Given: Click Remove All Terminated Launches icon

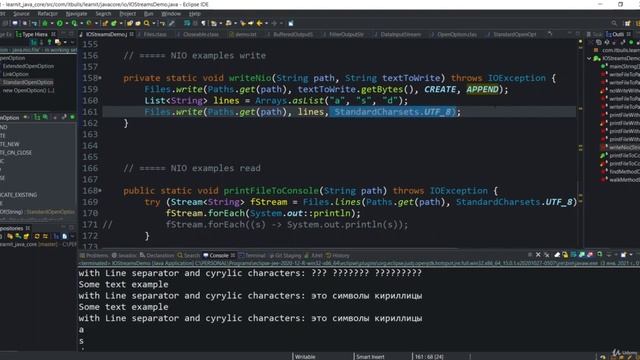Looking at the screenshot, I should pos(547,255).
